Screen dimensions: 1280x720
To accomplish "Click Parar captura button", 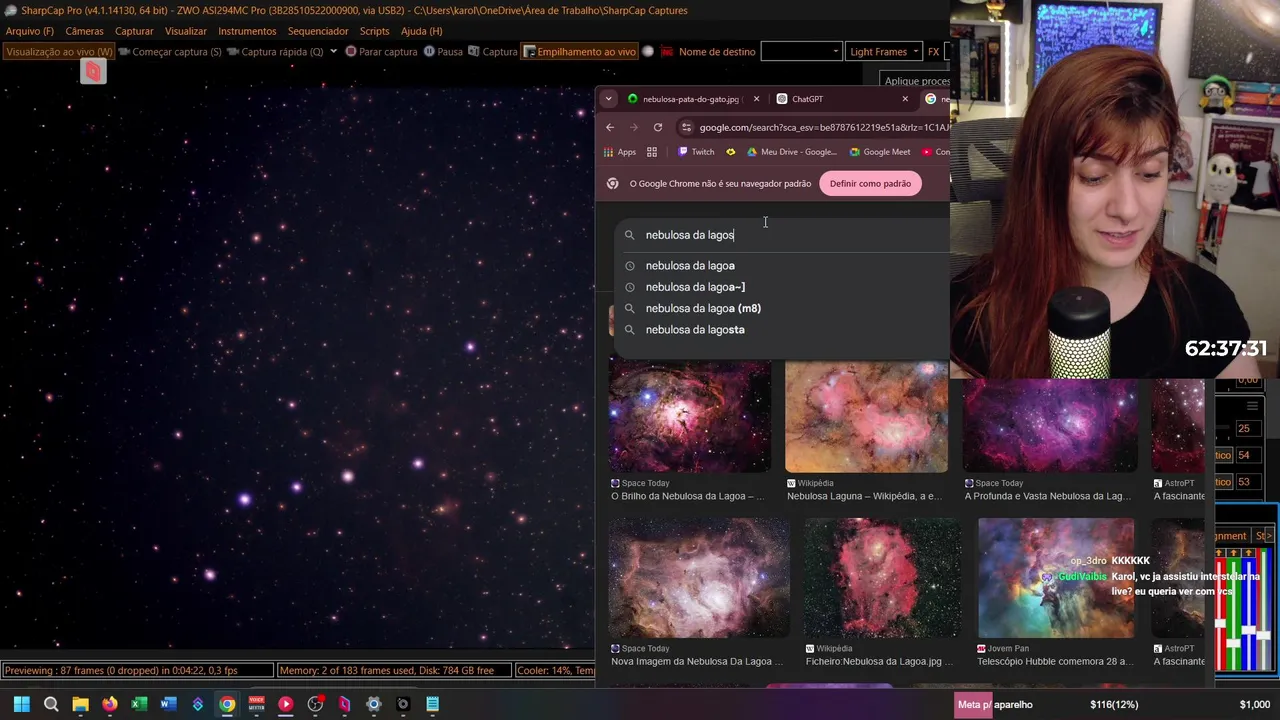I will (381, 52).
